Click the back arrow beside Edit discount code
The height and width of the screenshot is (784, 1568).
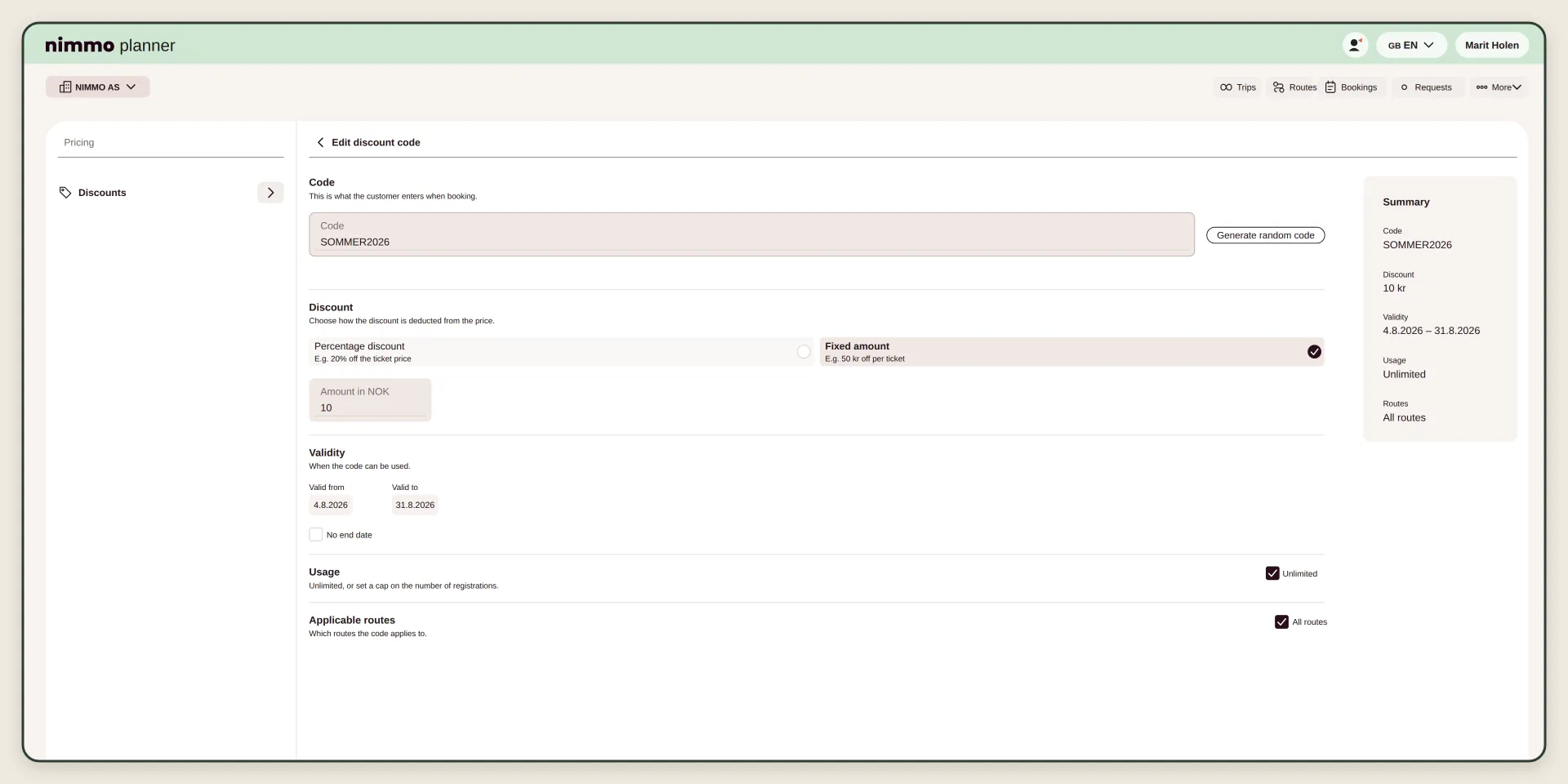320,142
